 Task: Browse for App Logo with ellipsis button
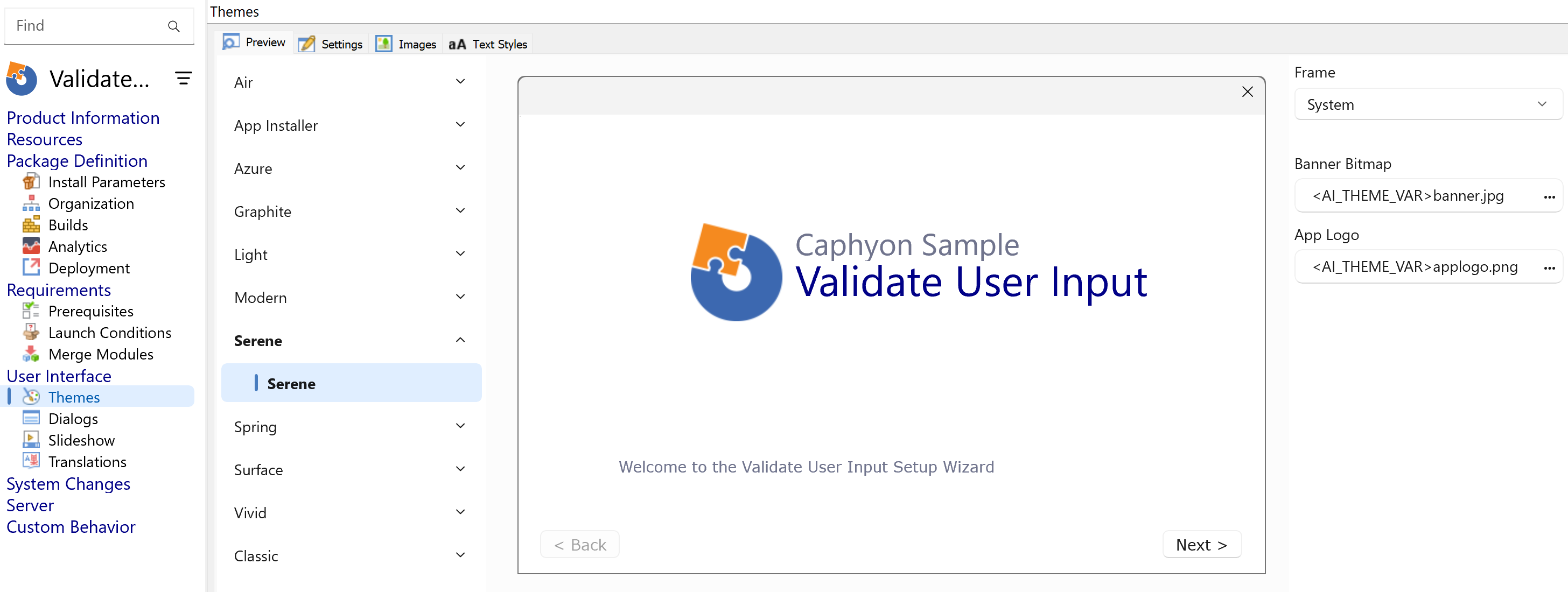(1549, 269)
